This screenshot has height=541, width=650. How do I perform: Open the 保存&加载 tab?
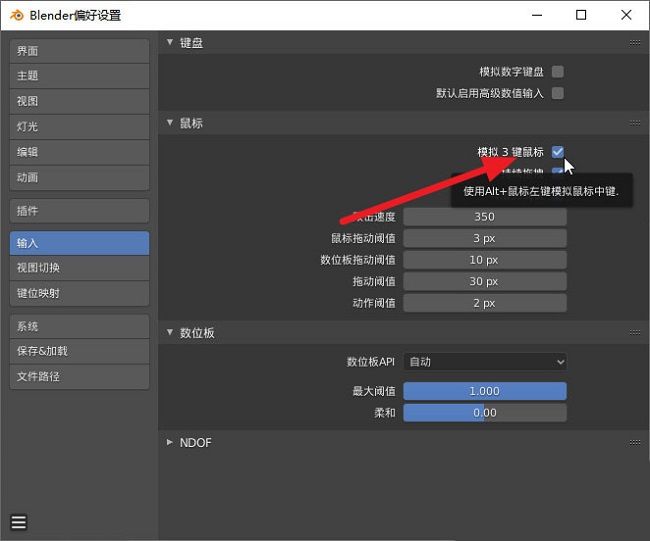coord(79,351)
